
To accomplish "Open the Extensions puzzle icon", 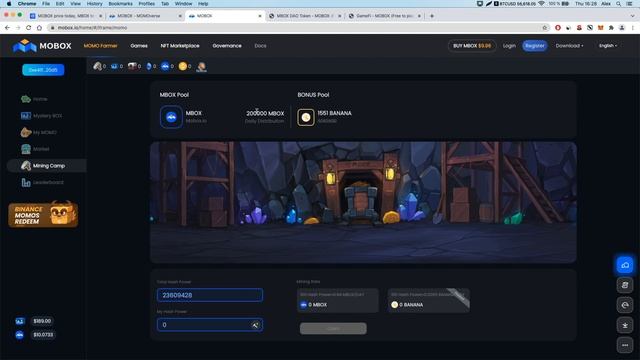I will [x=611, y=28].
